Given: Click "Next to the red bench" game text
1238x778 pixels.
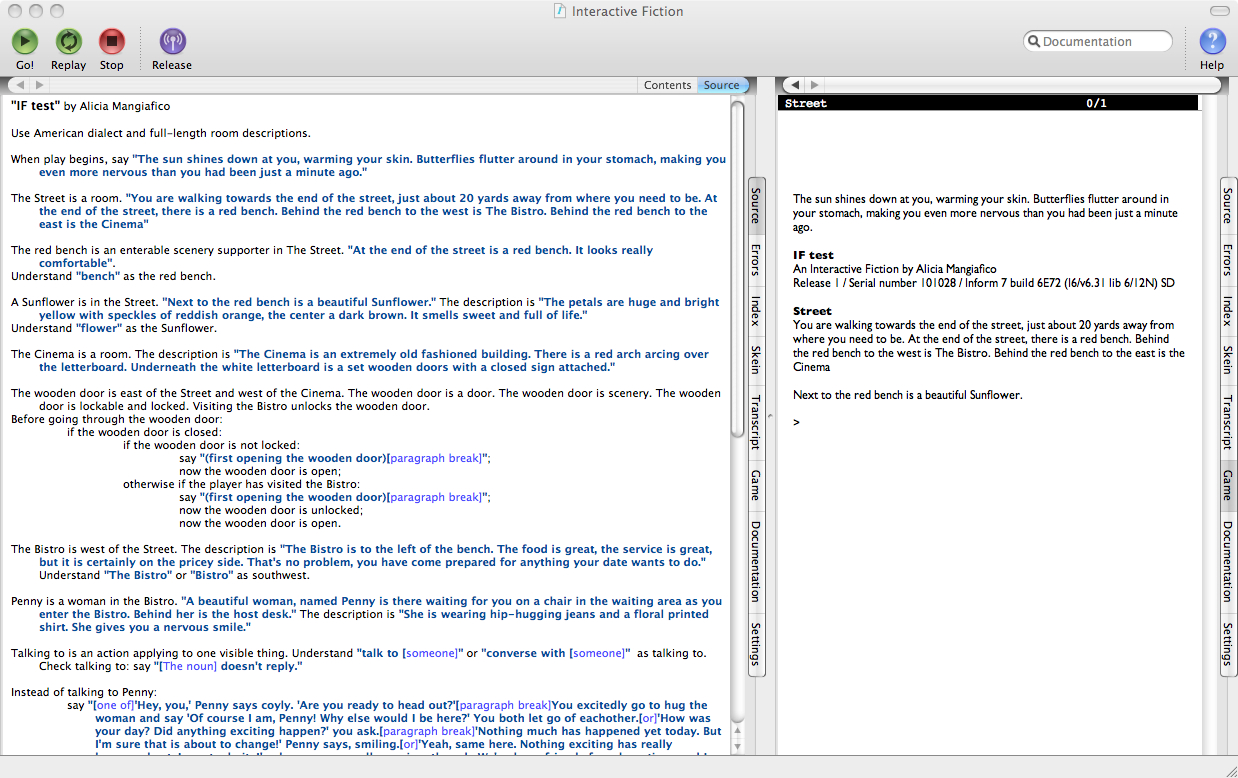Looking at the screenshot, I should click(908, 395).
